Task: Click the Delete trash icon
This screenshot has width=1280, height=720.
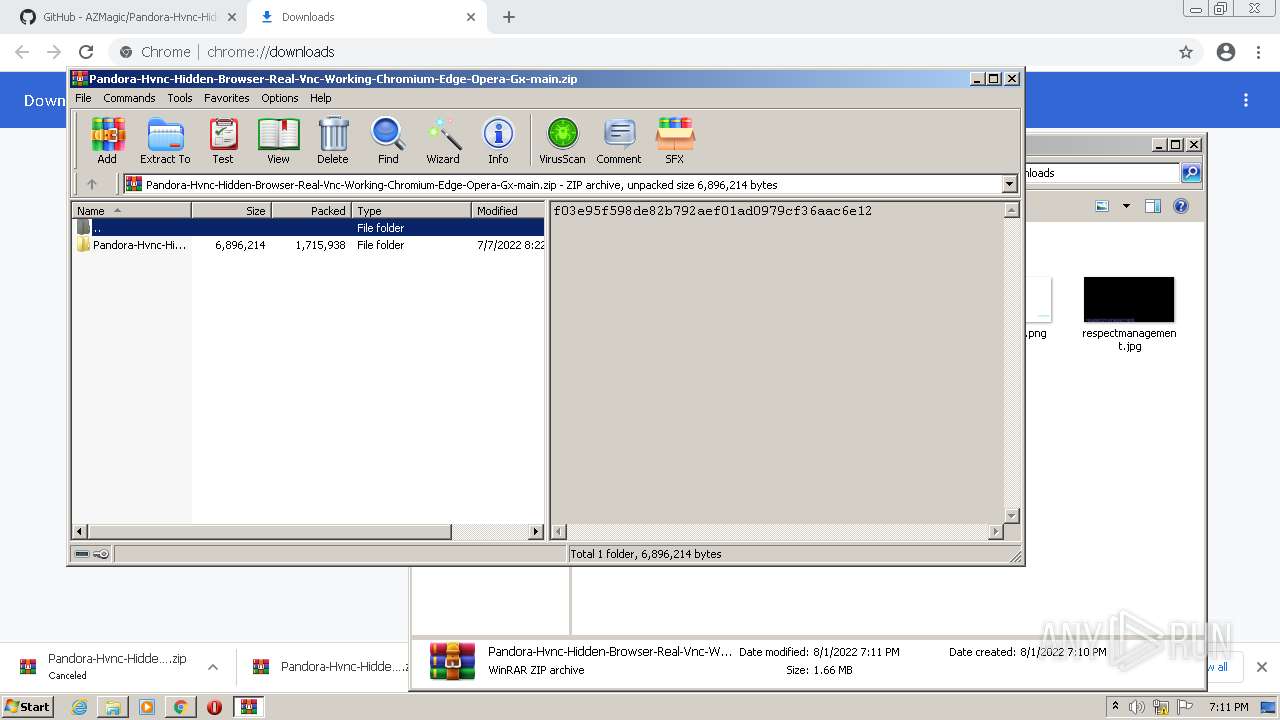Action: 333,141
